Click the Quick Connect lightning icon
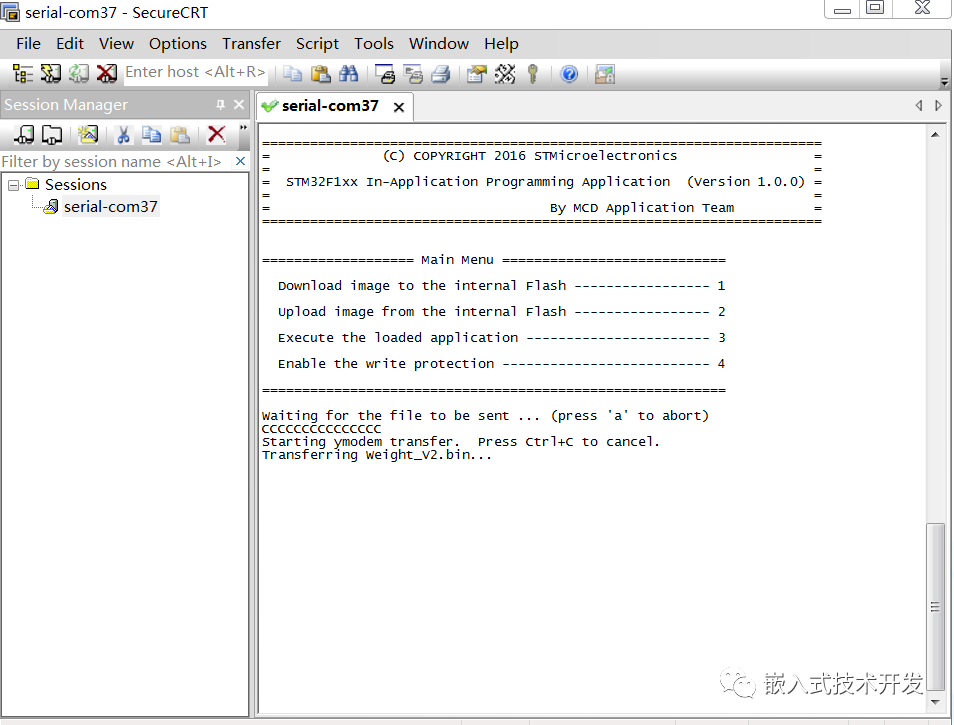The image size is (954, 725). click(x=51, y=74)
